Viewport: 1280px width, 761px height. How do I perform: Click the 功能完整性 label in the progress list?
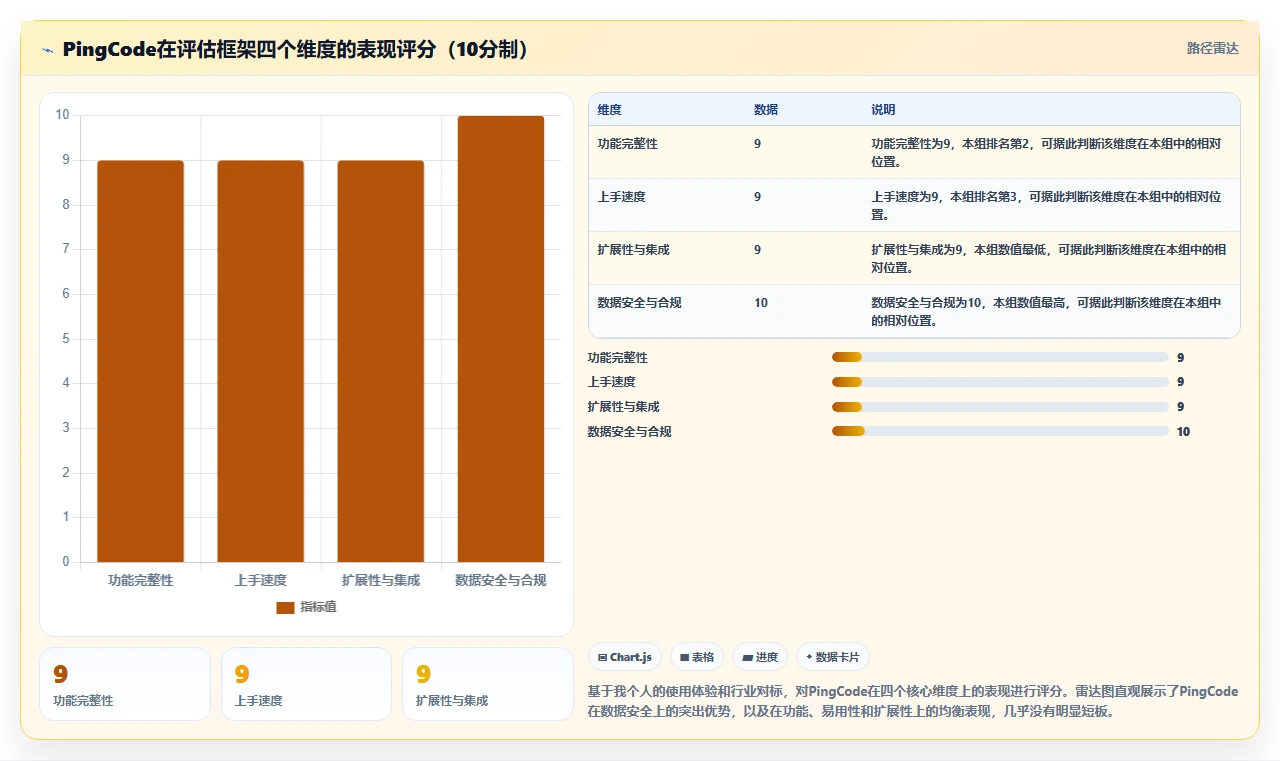click(617, 357)
